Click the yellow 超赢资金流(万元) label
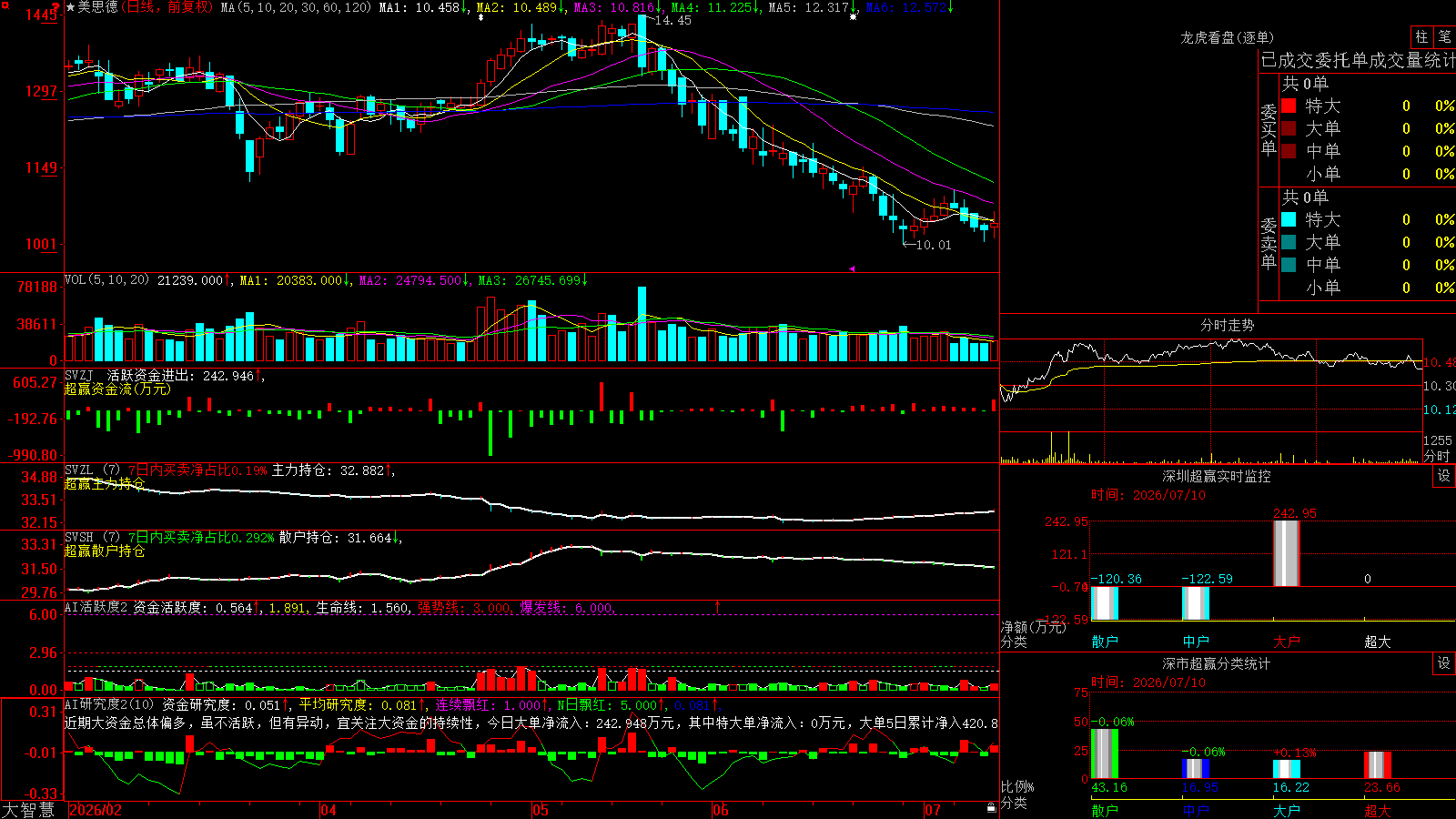 coord(117,389)
